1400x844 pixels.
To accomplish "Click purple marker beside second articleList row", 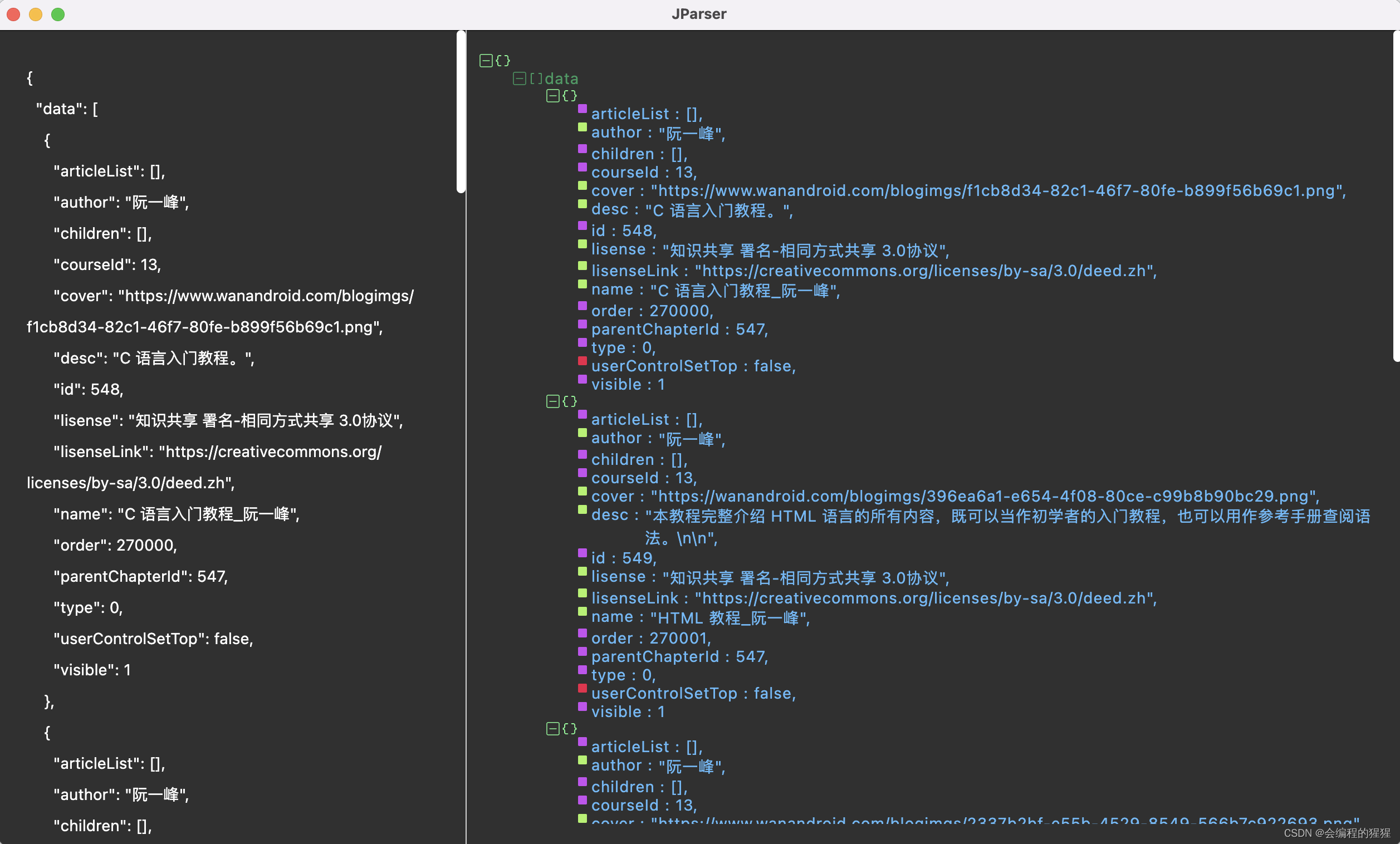I will pyautogui.click(x=582, y=414).
